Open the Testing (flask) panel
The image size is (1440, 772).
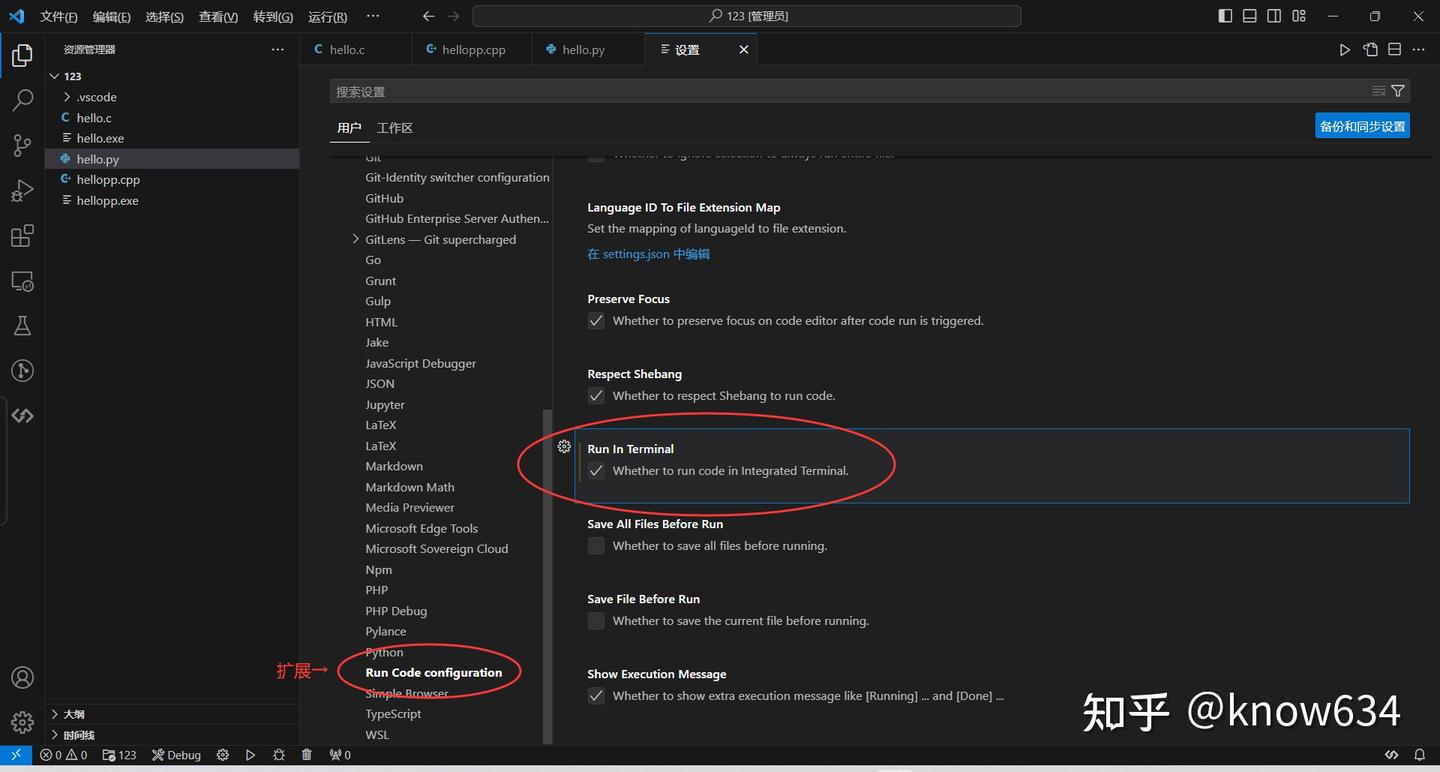click(x=22, y=325)
